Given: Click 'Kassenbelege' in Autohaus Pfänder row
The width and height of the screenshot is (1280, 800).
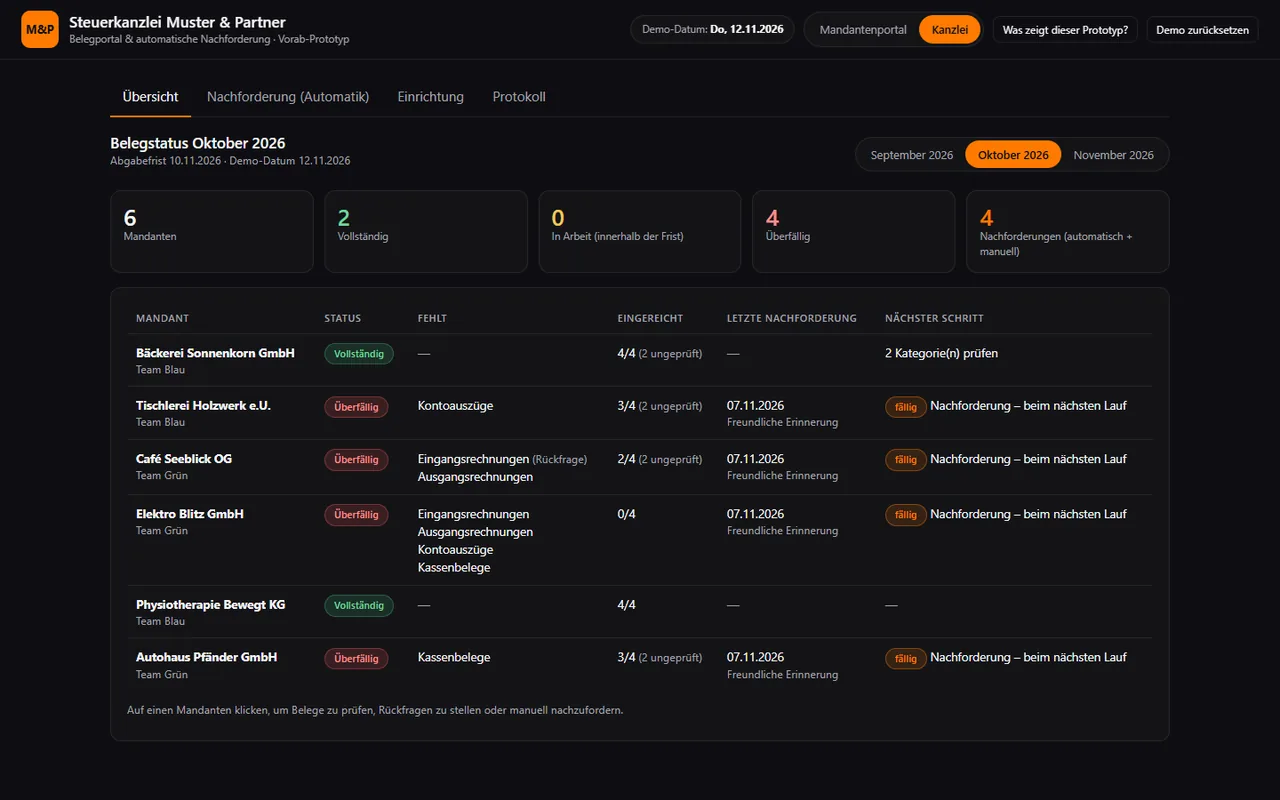Looking at the screenshot, I should point(454,658).
